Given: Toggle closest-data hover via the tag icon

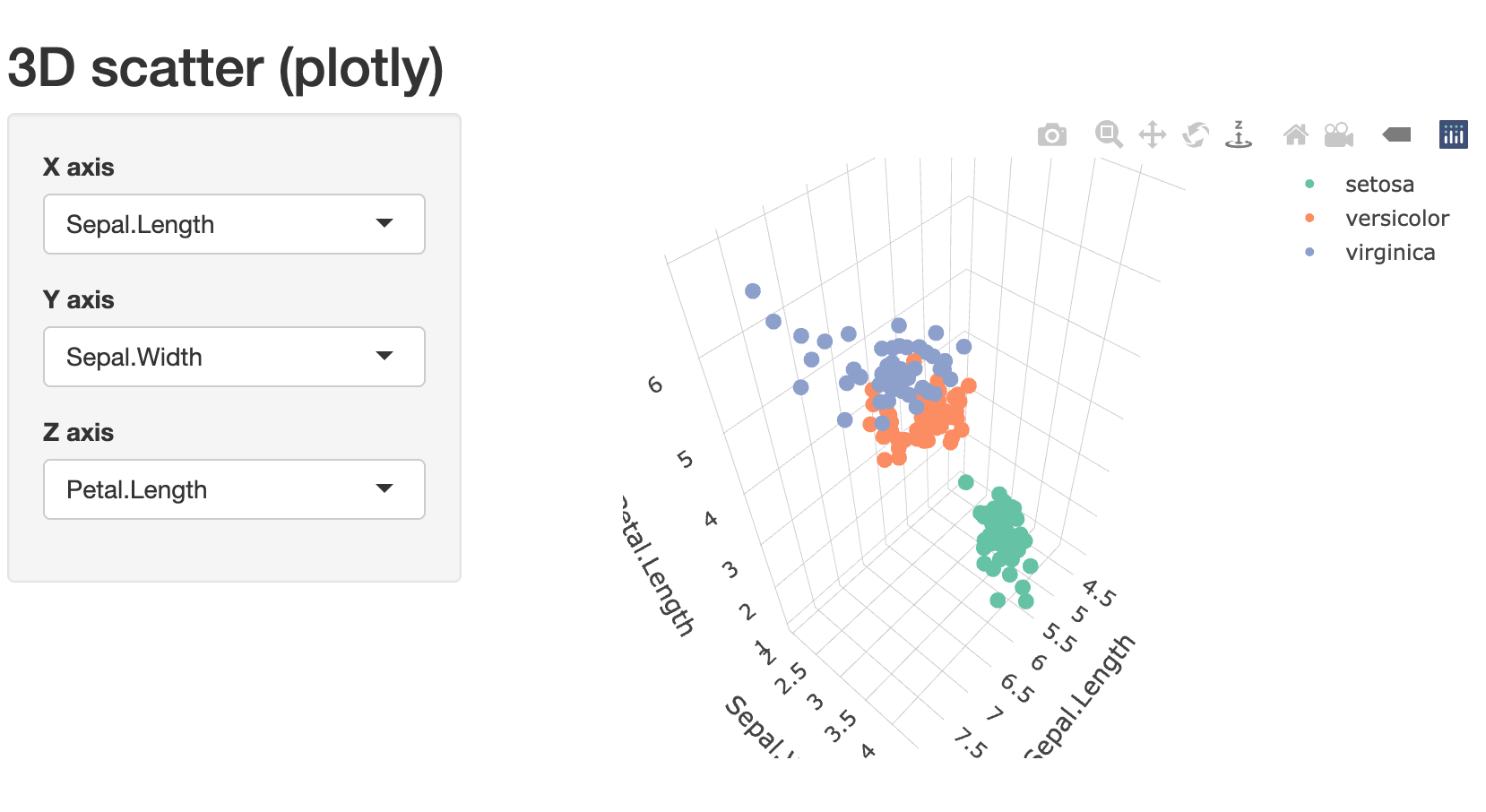Looking at the screenshot, I should click(x=1396, y=134).
